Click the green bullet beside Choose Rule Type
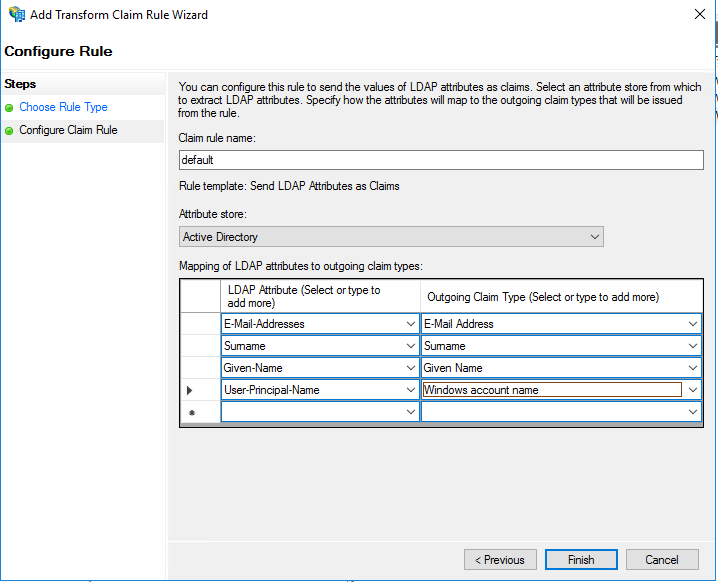Image resolution: width=718 pixels, height=582 pixels. click(x=9, y=108)
